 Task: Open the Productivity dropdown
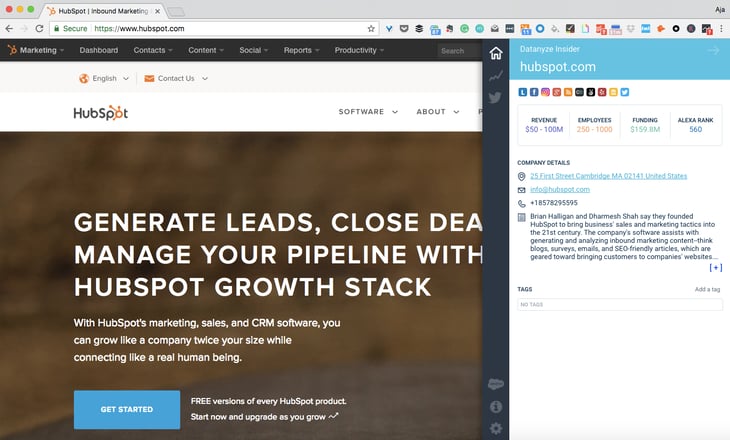[x=359, y=50]
